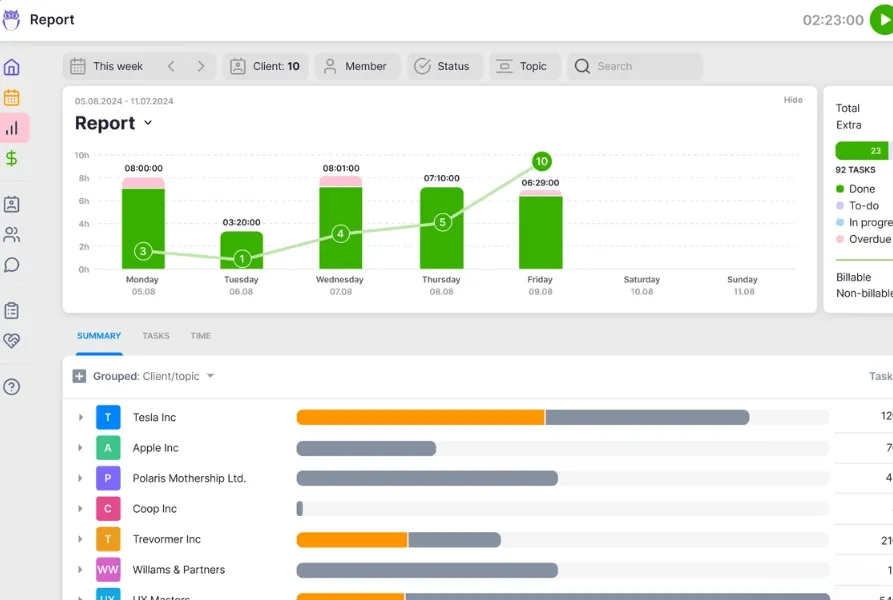Click the Polaris P avatar
Image resolution: width=893 pixels, height=600 pixels.
pyautogui.click(x=108, y=478)
